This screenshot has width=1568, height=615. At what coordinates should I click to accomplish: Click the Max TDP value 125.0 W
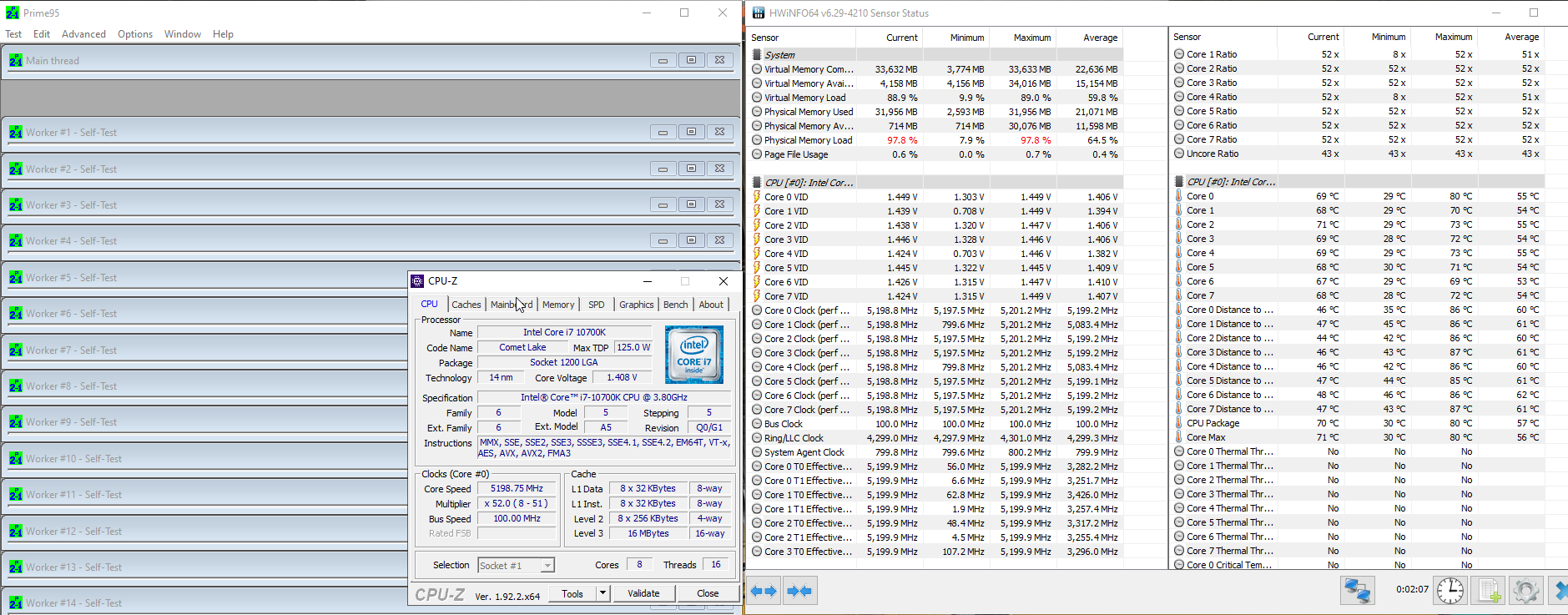pos(633,347)
